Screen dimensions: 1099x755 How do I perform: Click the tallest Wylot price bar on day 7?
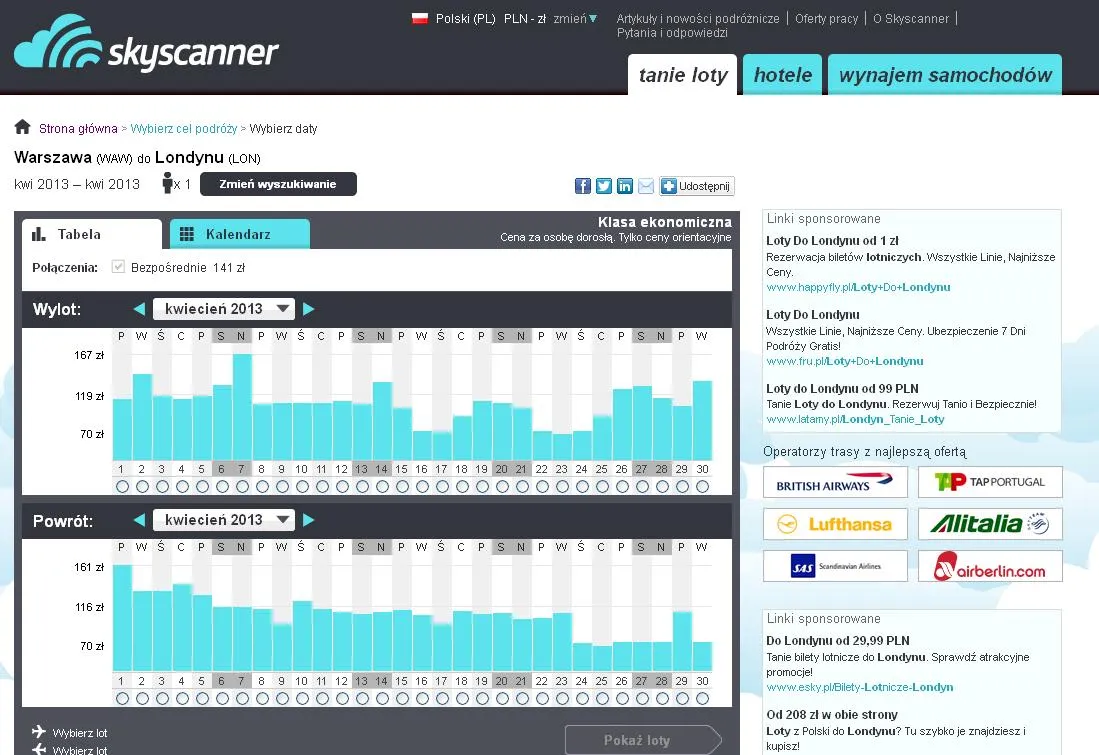tap(243, 407)
